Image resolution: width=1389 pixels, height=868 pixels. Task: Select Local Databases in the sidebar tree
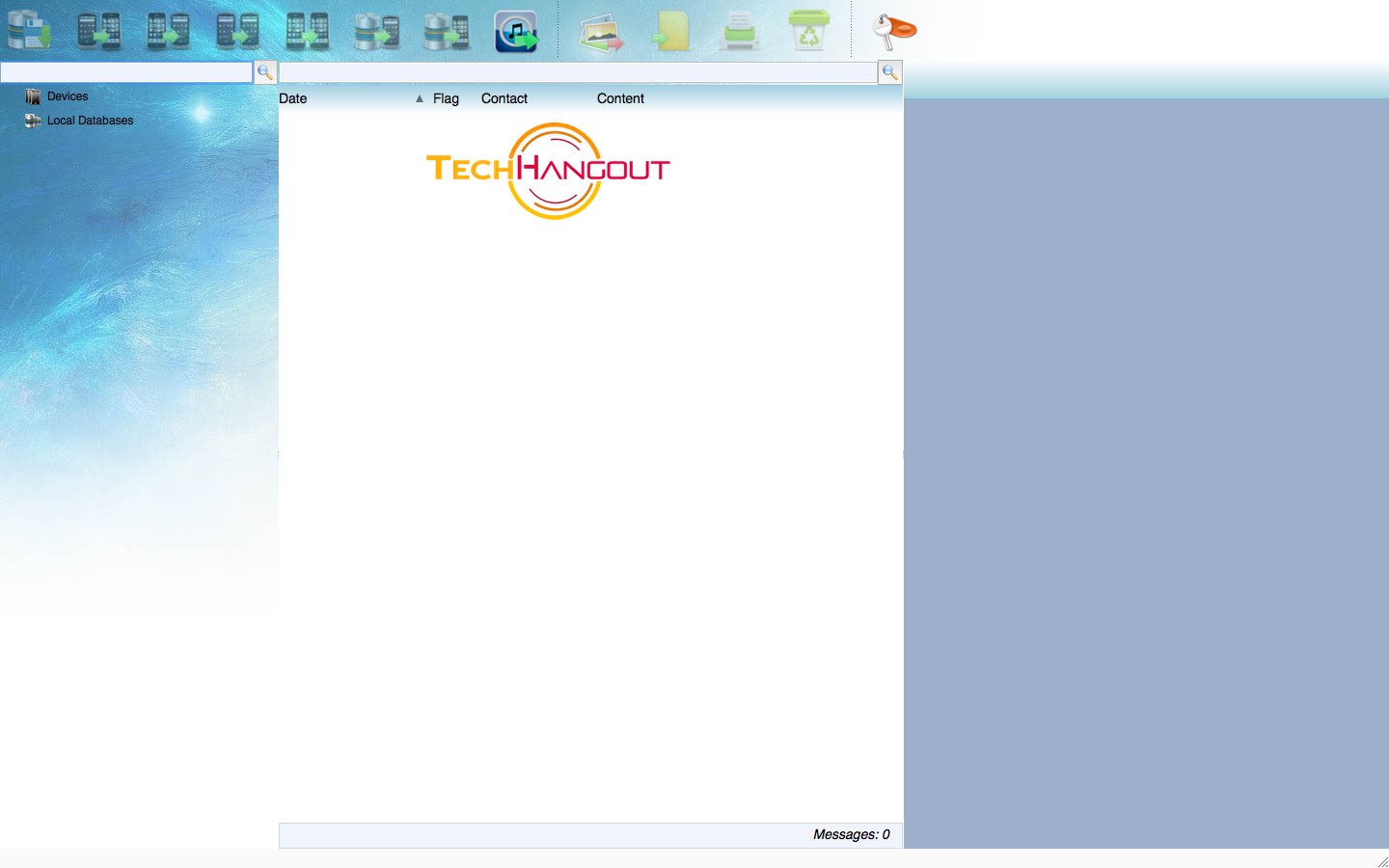(90, 121)
